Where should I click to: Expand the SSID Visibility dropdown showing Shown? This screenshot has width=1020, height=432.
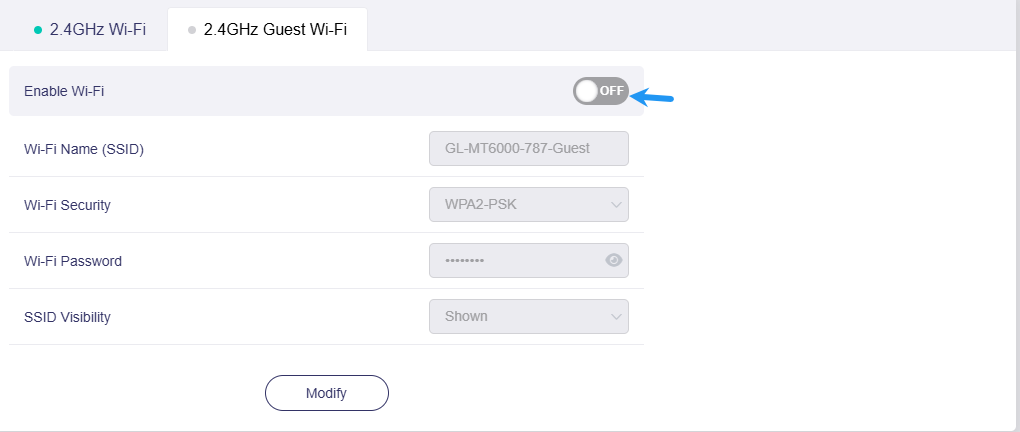[x=528, y=317]
